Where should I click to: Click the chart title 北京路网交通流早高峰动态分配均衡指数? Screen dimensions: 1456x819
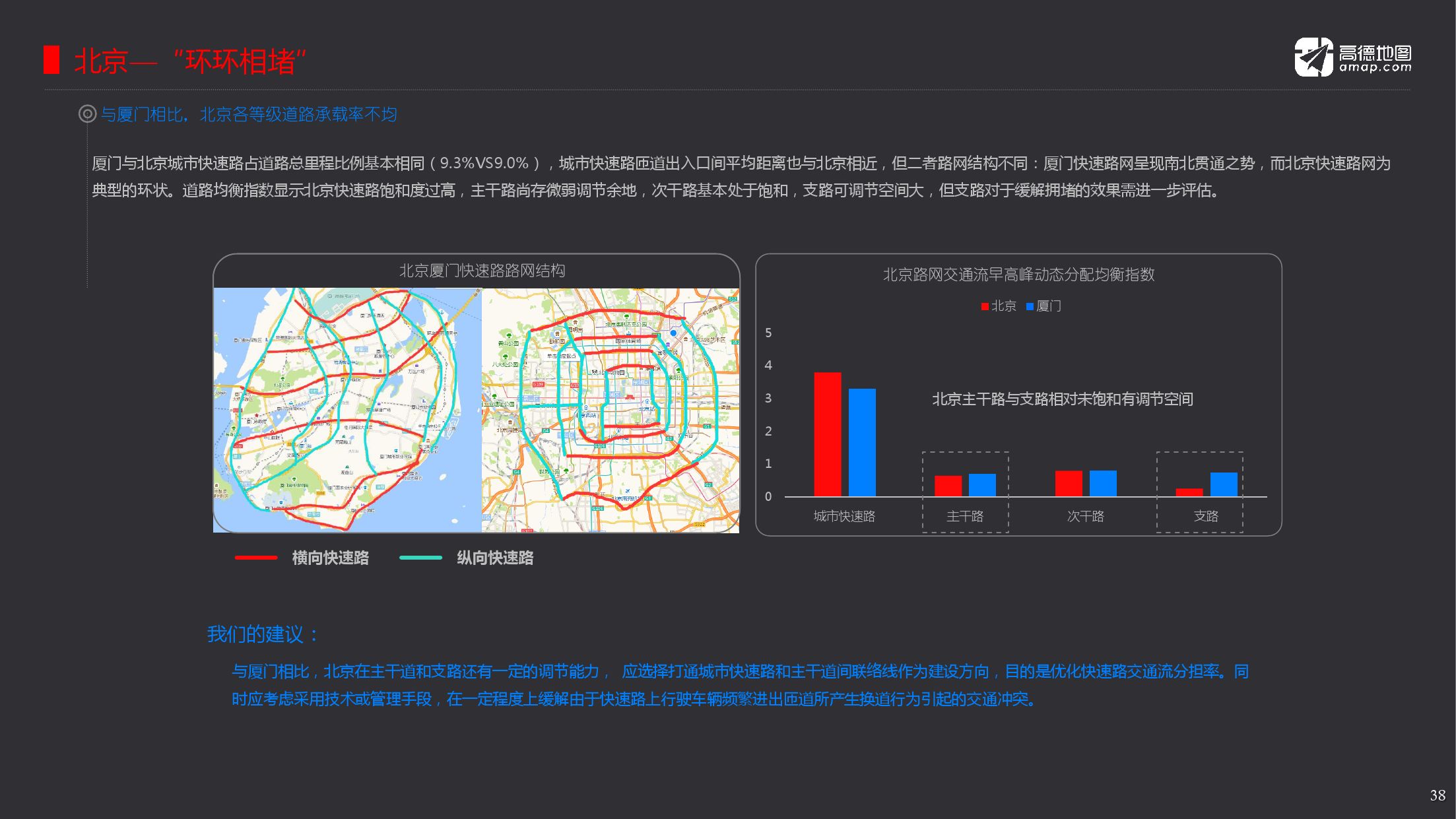pyautogui.click(x=1018, y=275)
